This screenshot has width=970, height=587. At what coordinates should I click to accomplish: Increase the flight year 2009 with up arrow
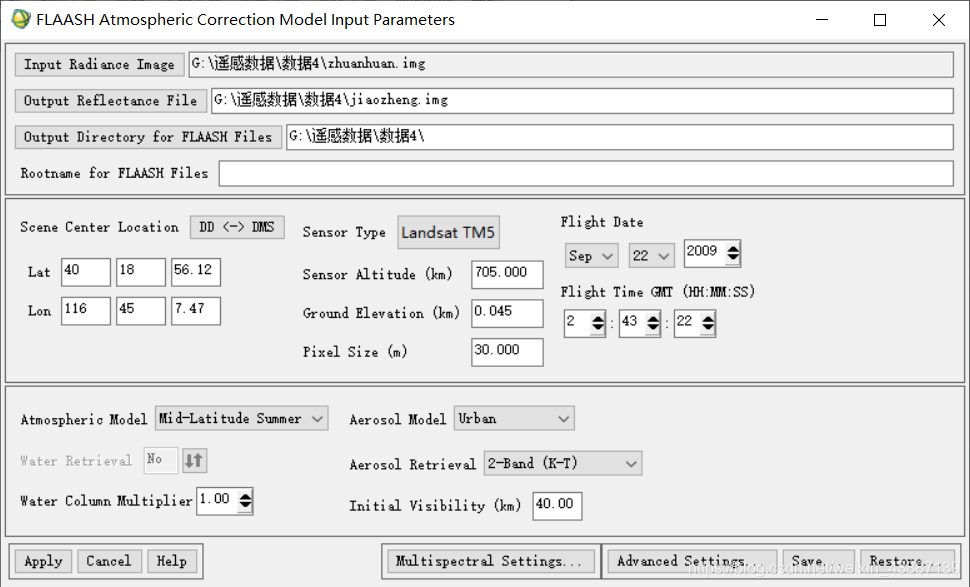click(x=733, y=249)
